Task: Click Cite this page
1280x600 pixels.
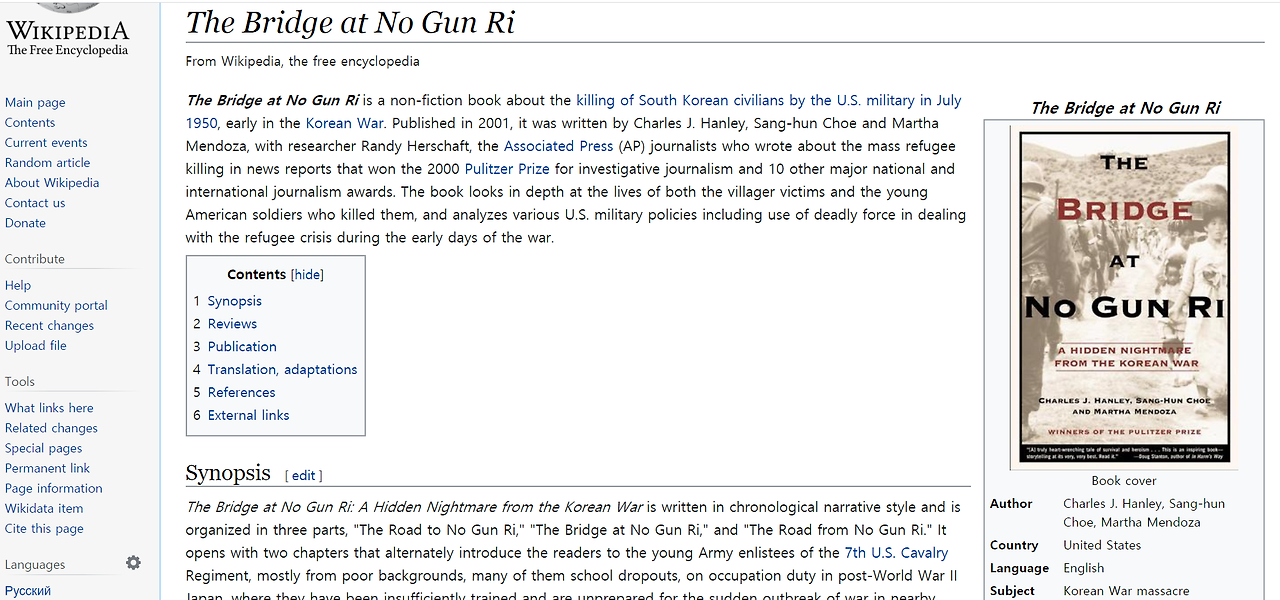Action: coord(44,528)
